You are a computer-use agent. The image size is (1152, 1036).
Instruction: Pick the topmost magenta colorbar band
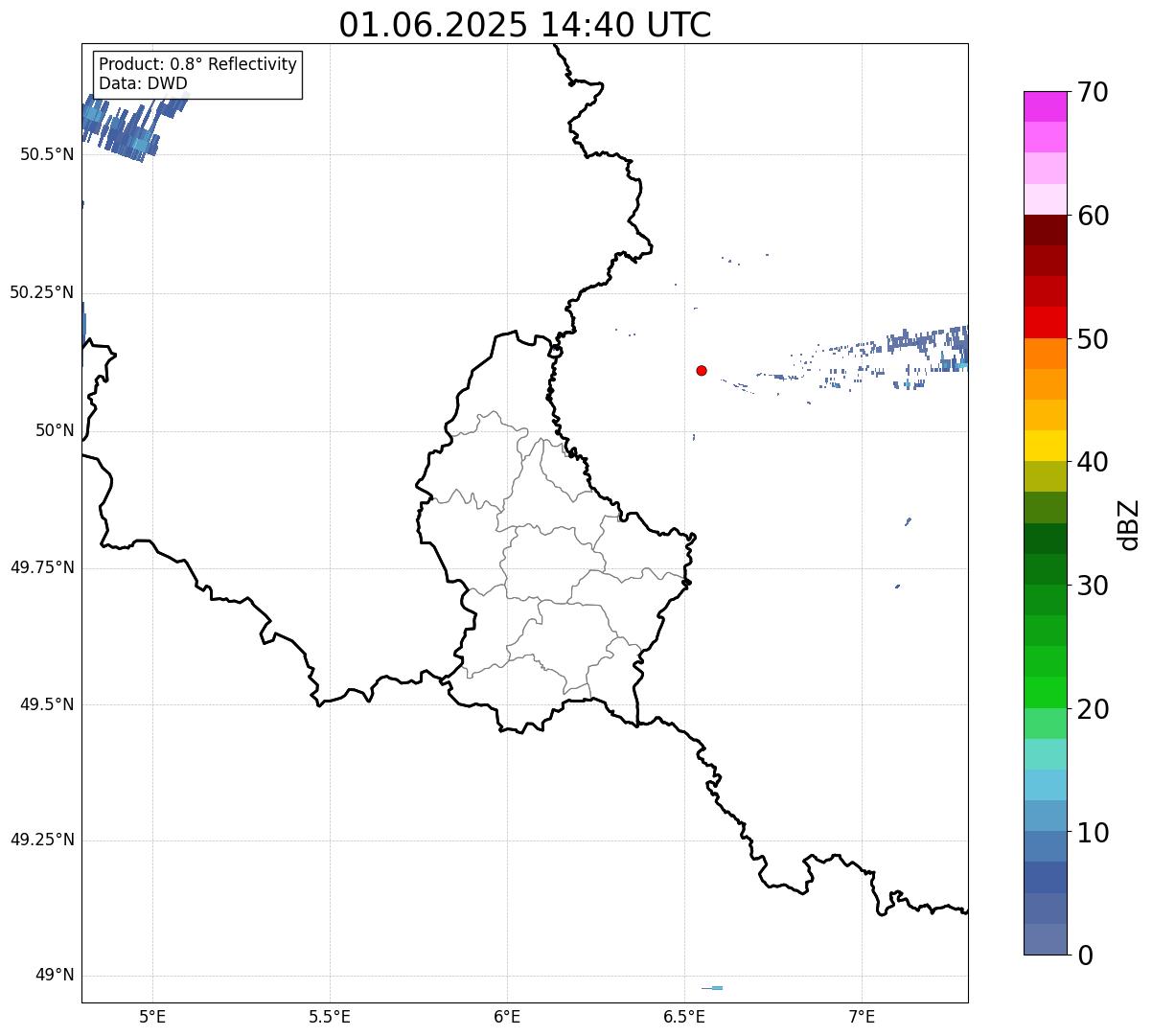[1046, 106]
